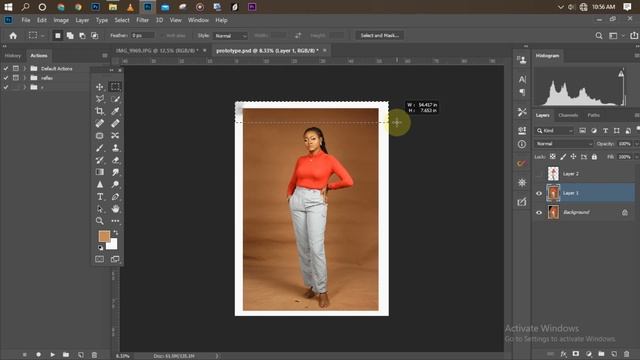Toggle Lock image pixels brush icon
640x360 pixels.
pyautogui.click(x=563, y=157)
